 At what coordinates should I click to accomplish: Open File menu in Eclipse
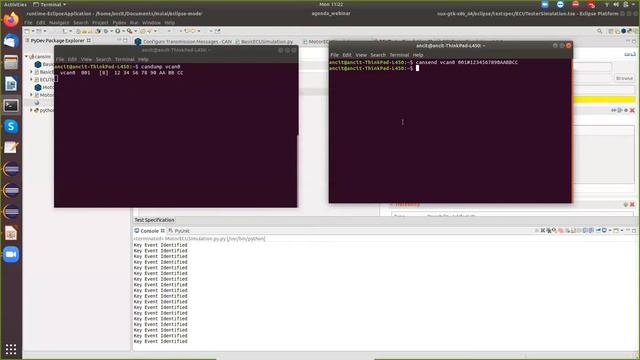(x=28, y=22)
